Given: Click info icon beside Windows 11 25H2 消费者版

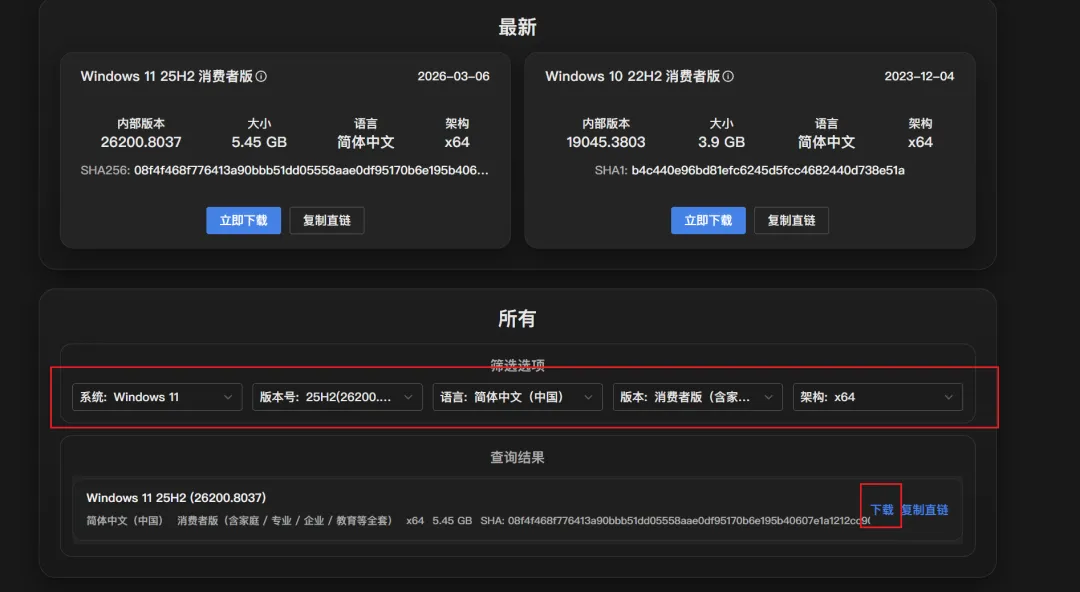Looking at the screenshot, I should tap(261, 76).
